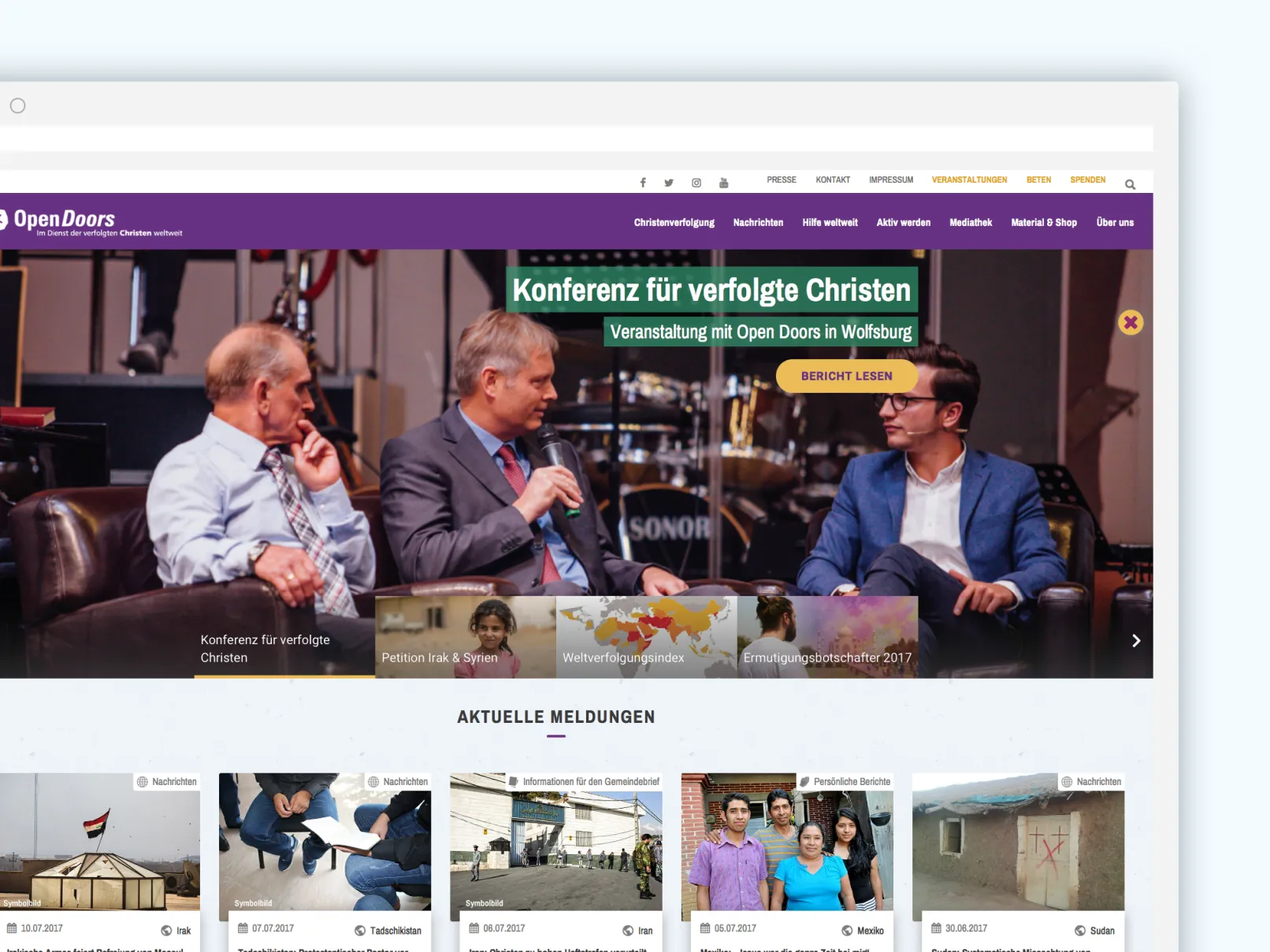Select the Petition Irak & Syrien slide
This screenshot has height=952, width=1270.
coord(465,637)
